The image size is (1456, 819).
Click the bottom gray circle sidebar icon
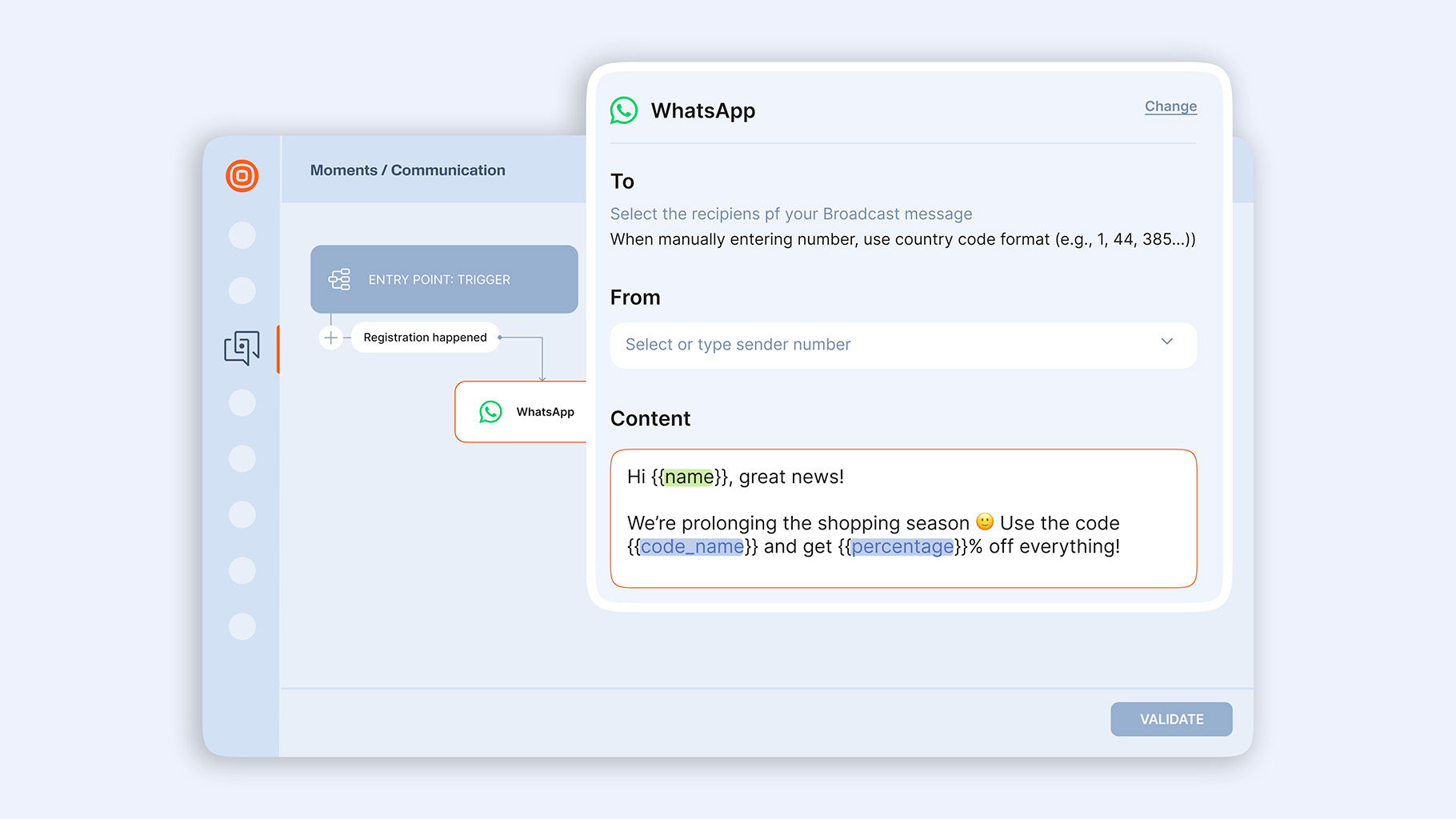coord(242,626)
